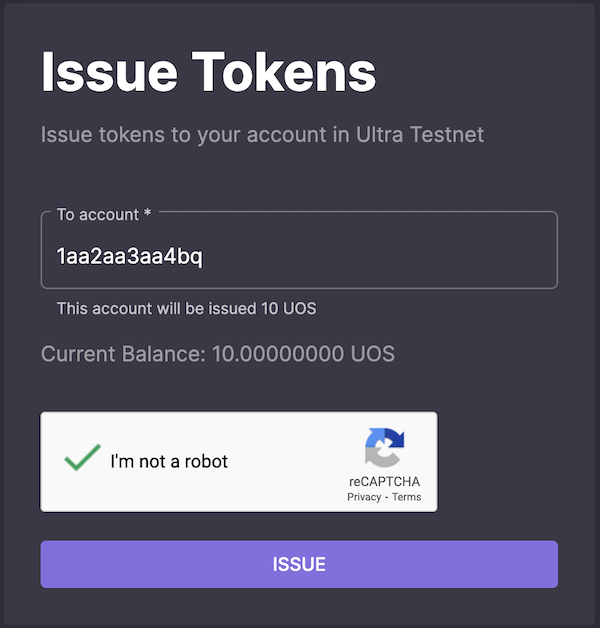Viewport: 600px width, 628px height.
Task: Click the 10.00000000 UOS balance amount
Action: [x=303, y=354]
